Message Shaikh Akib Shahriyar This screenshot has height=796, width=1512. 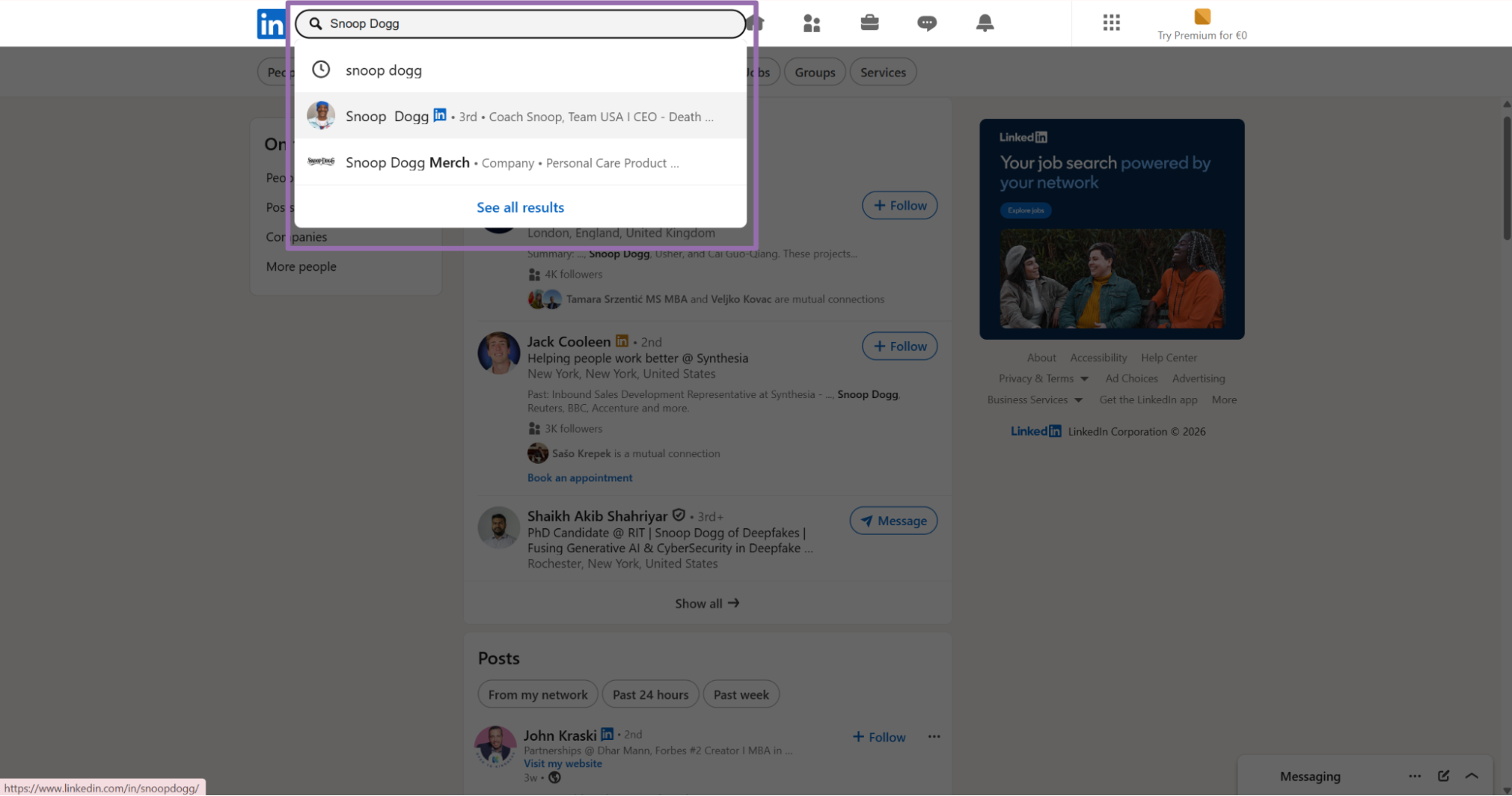tap(893, 521)
